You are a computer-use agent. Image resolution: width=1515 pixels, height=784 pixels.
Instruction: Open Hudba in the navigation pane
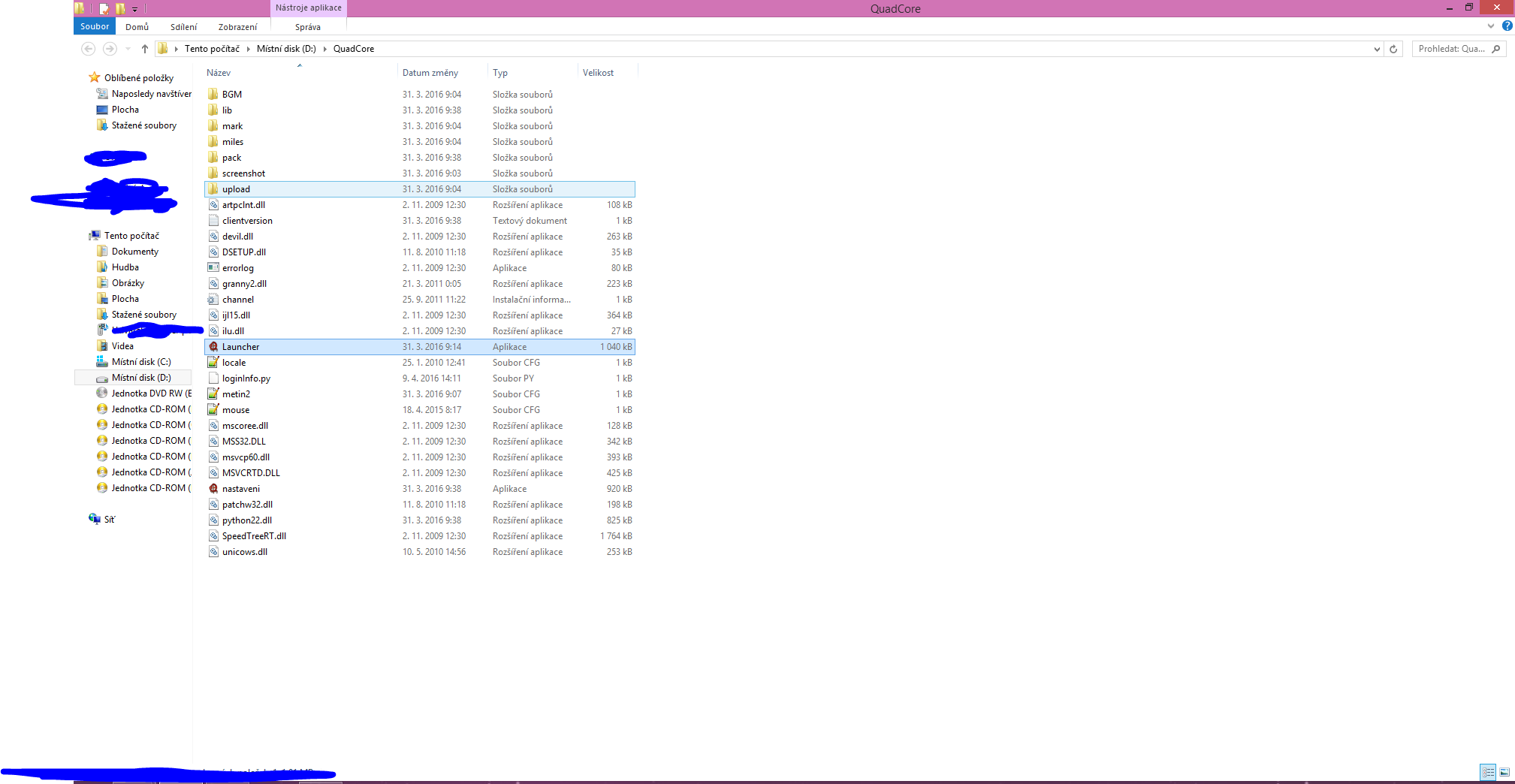(x=125, y=267)
